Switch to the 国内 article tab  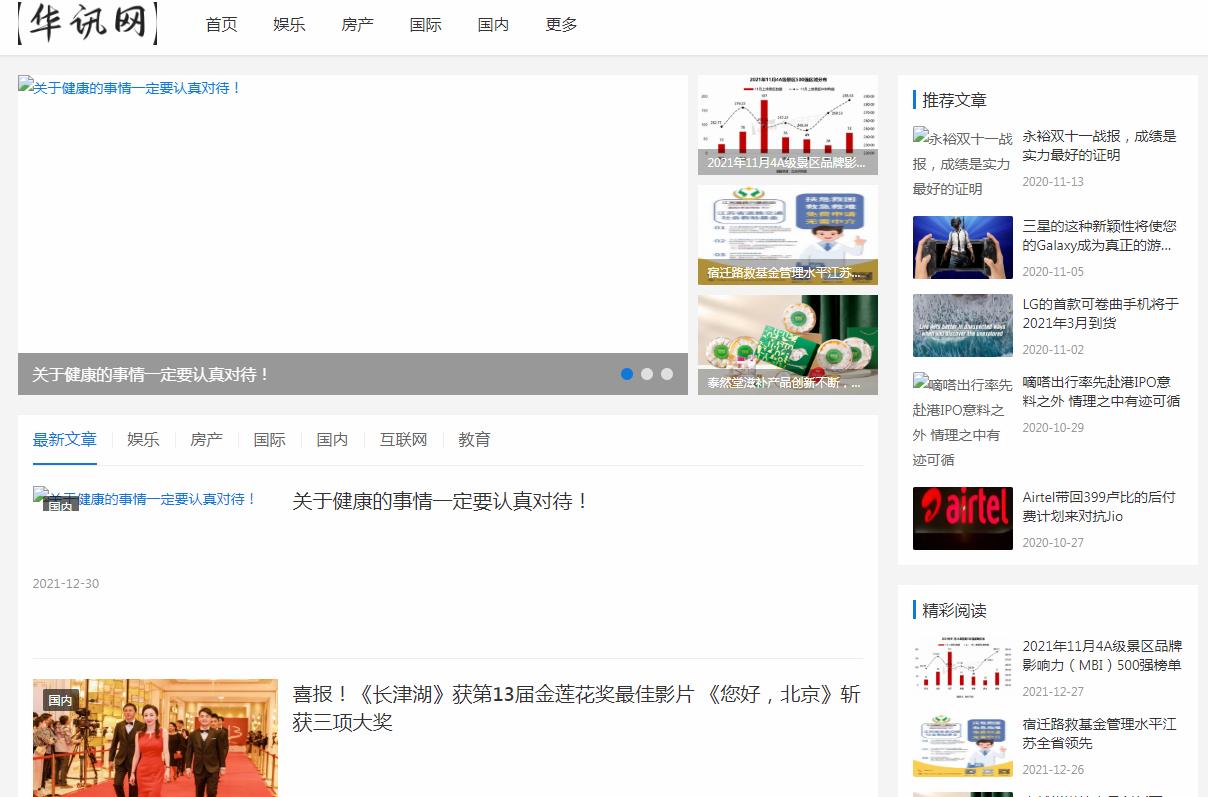click(332, 440)
